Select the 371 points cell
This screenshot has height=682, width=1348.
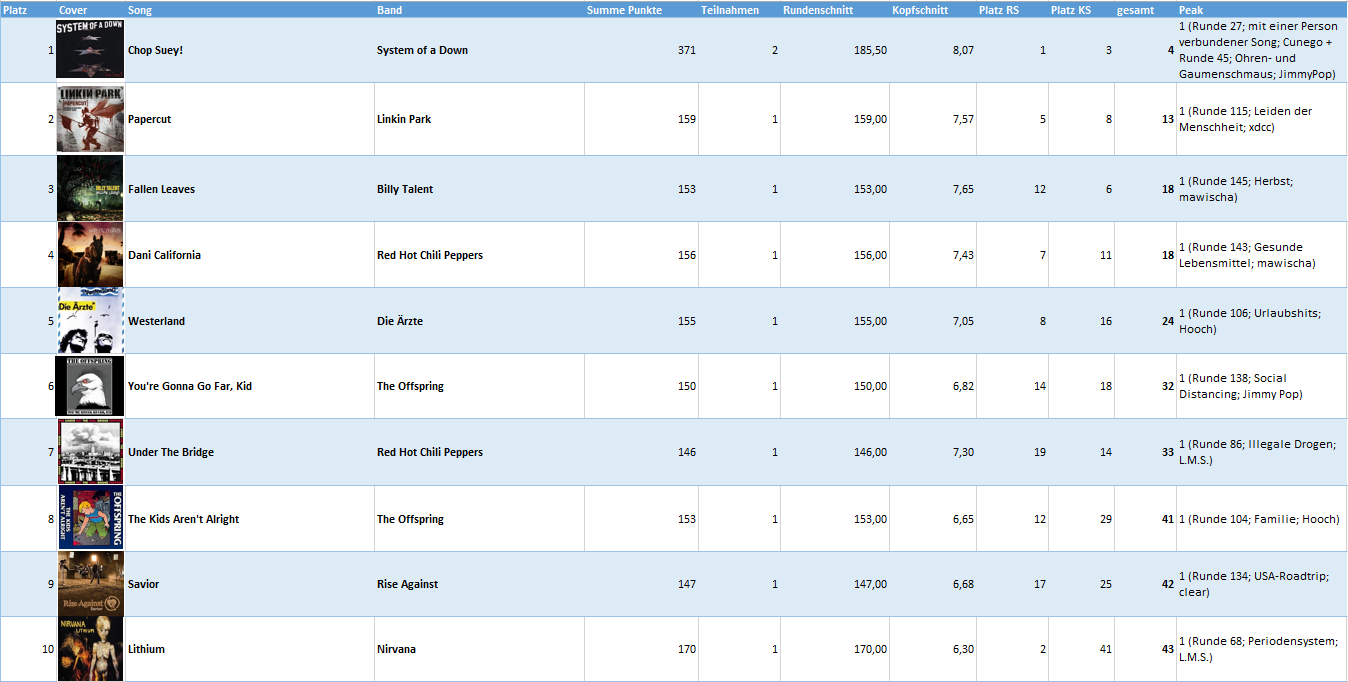[x=641, y=50]
